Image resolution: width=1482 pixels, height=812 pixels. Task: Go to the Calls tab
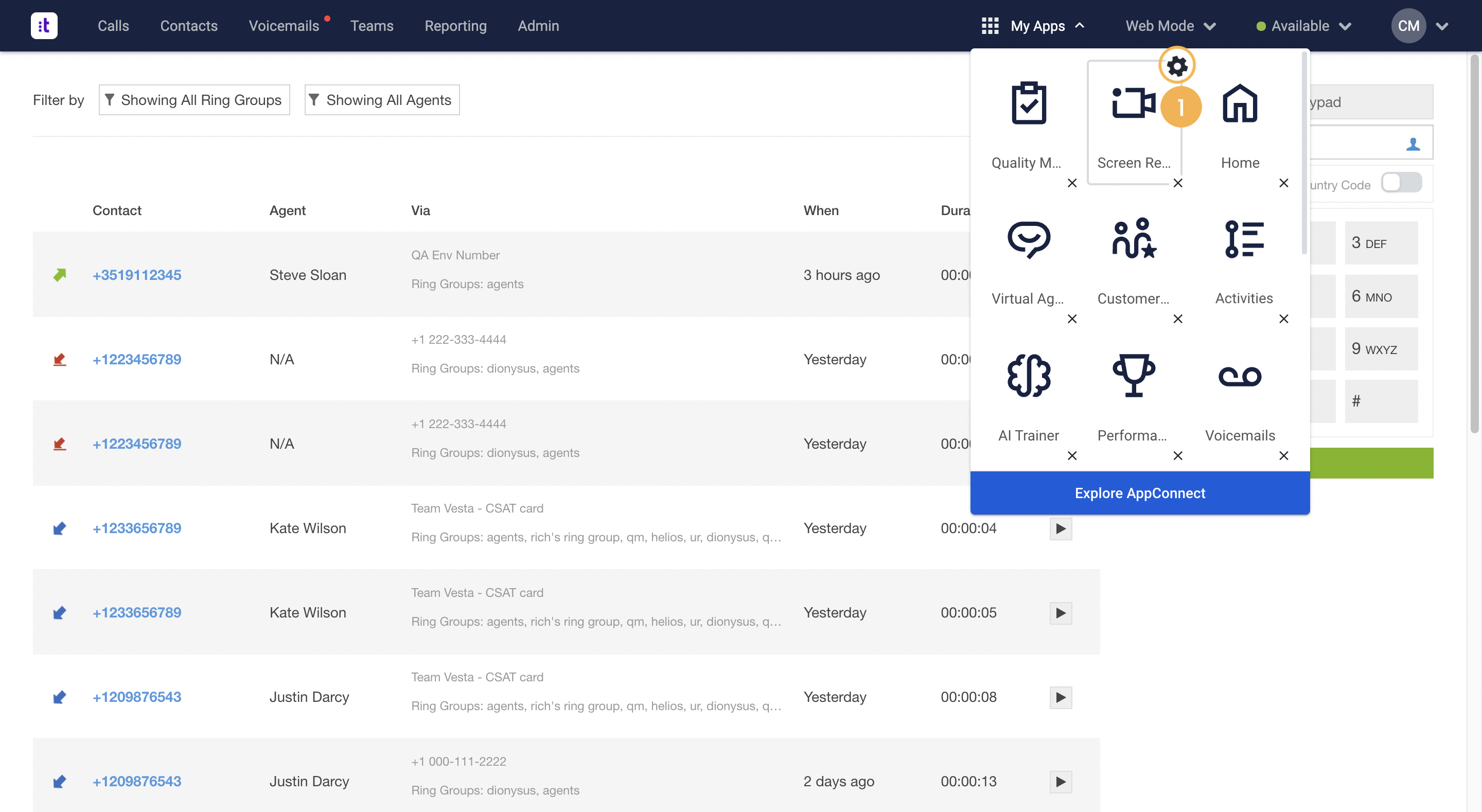coord(113,26)
